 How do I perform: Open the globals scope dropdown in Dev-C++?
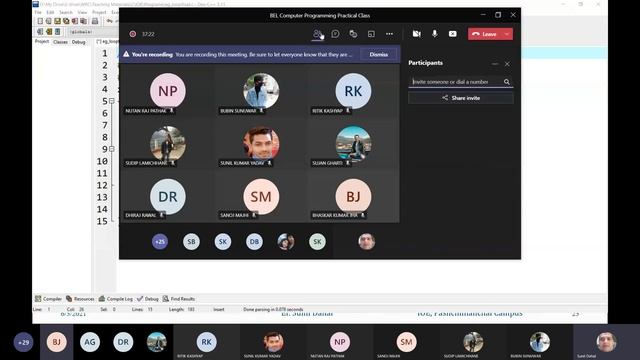(x=93, y=31)
